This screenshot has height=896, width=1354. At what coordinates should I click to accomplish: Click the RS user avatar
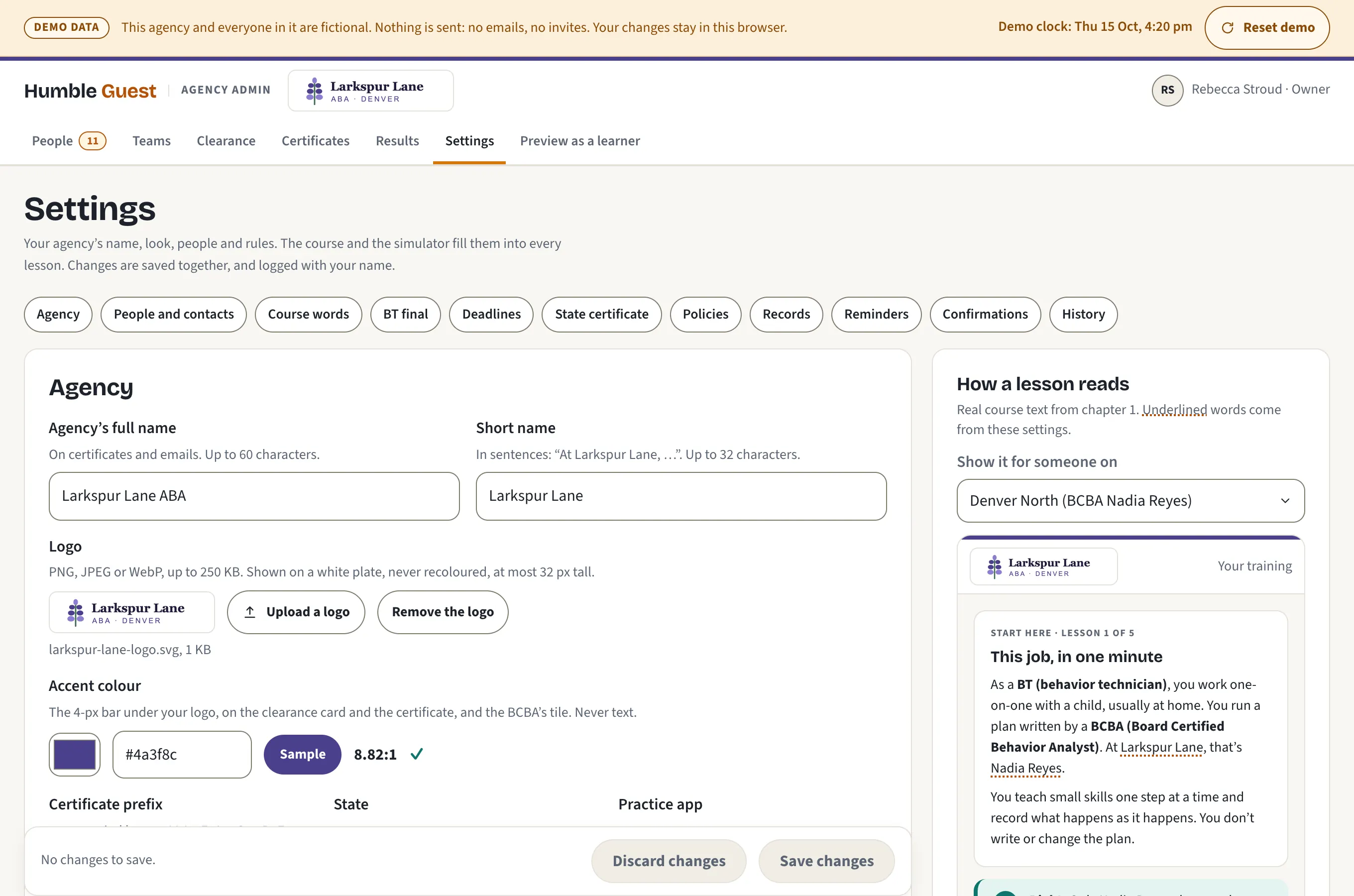pos(1167,90)
